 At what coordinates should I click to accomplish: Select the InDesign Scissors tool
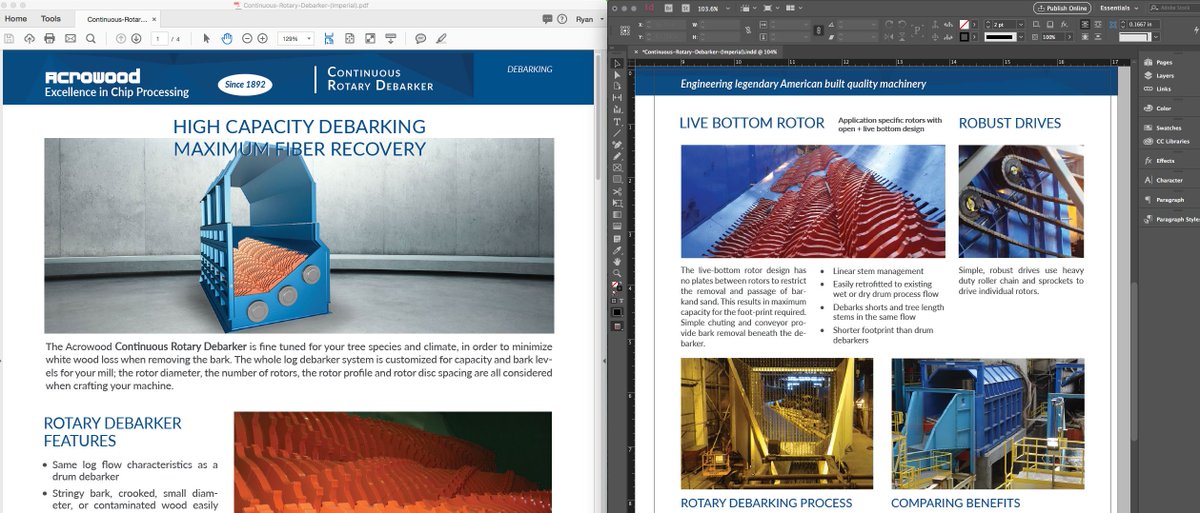617,191
